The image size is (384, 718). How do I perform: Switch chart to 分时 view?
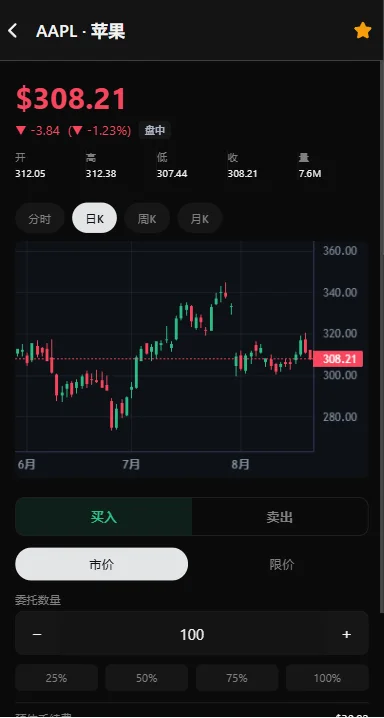coord(40,218)
